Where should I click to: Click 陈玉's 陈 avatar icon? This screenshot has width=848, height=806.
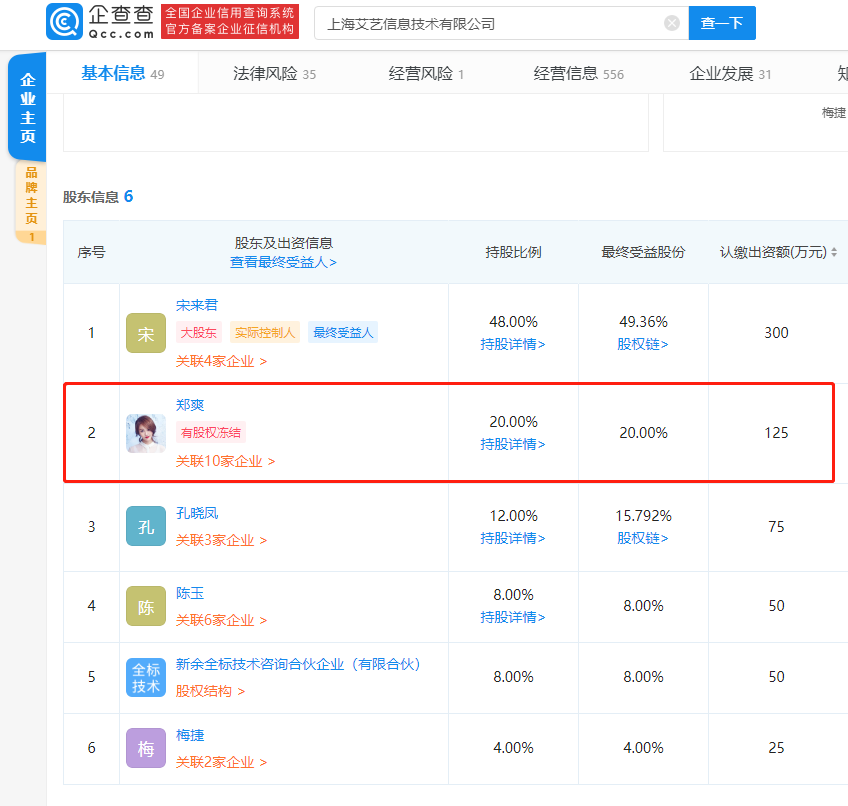145,606
